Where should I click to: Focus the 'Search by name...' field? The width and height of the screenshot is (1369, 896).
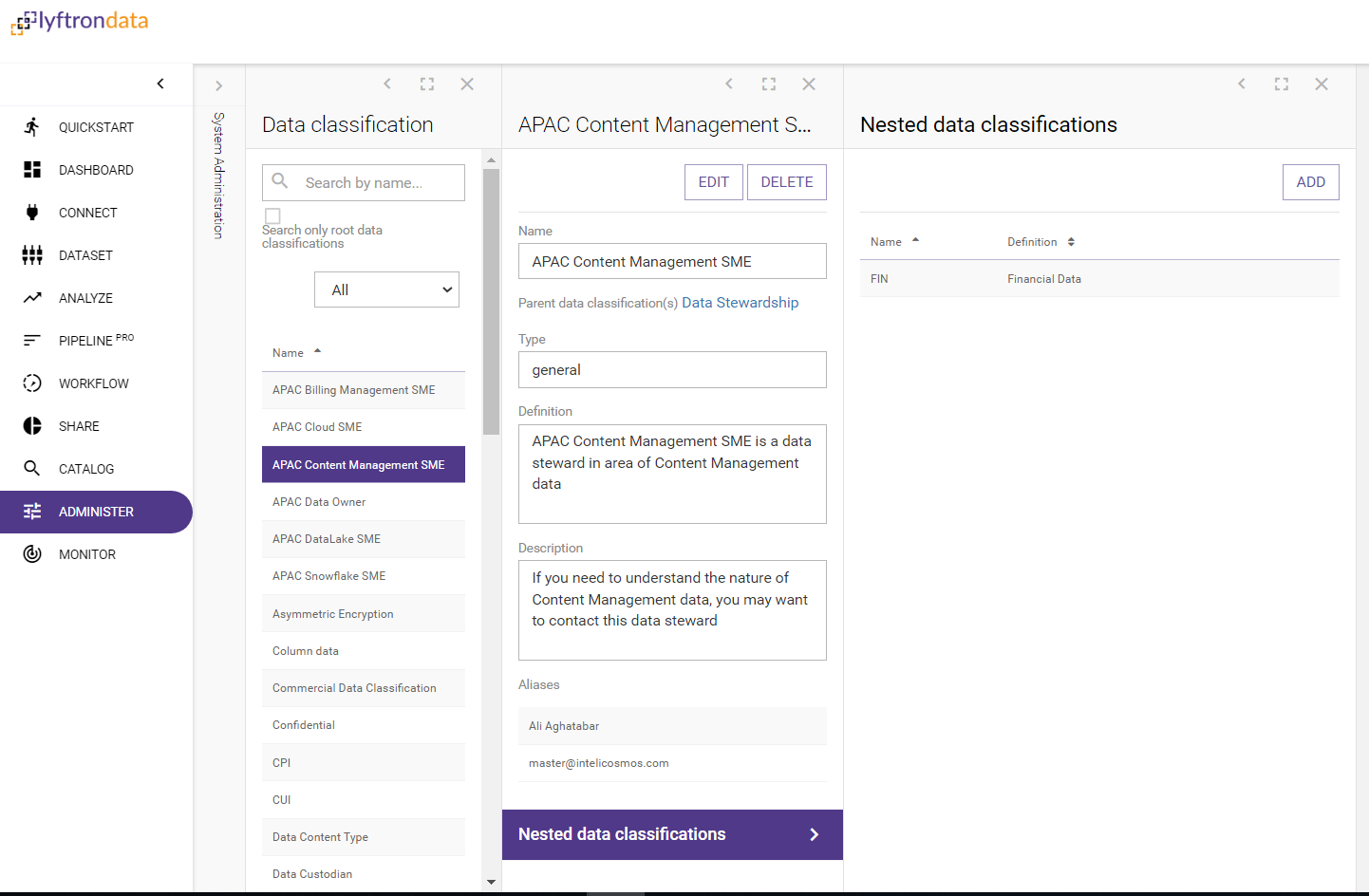coord(364,182)
